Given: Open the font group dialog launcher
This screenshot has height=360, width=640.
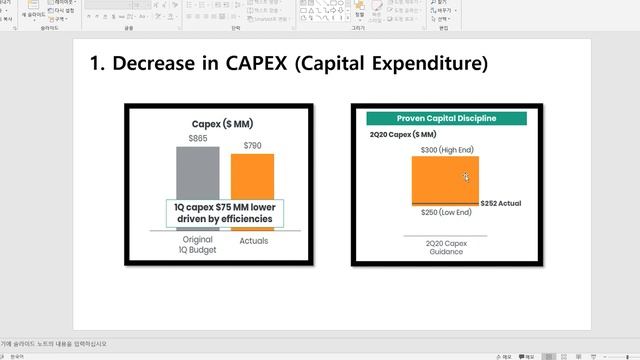Looking at the screenshot, I should coord(179,28).
